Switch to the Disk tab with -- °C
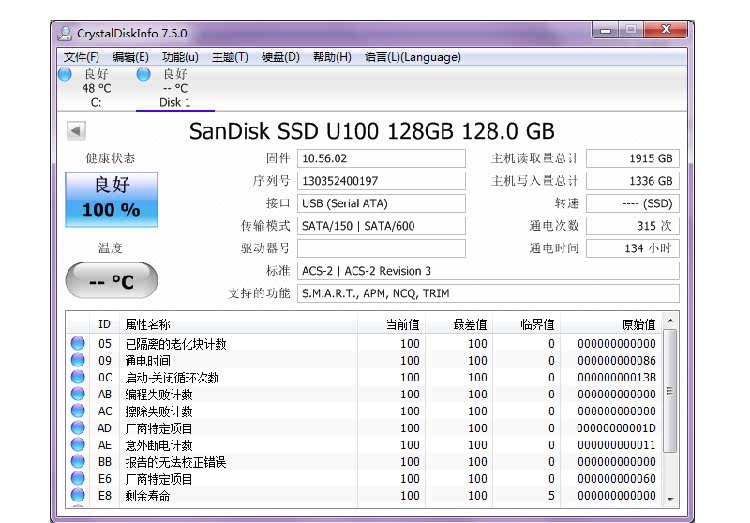Screen dimensions: 750x523 [175, 89]
